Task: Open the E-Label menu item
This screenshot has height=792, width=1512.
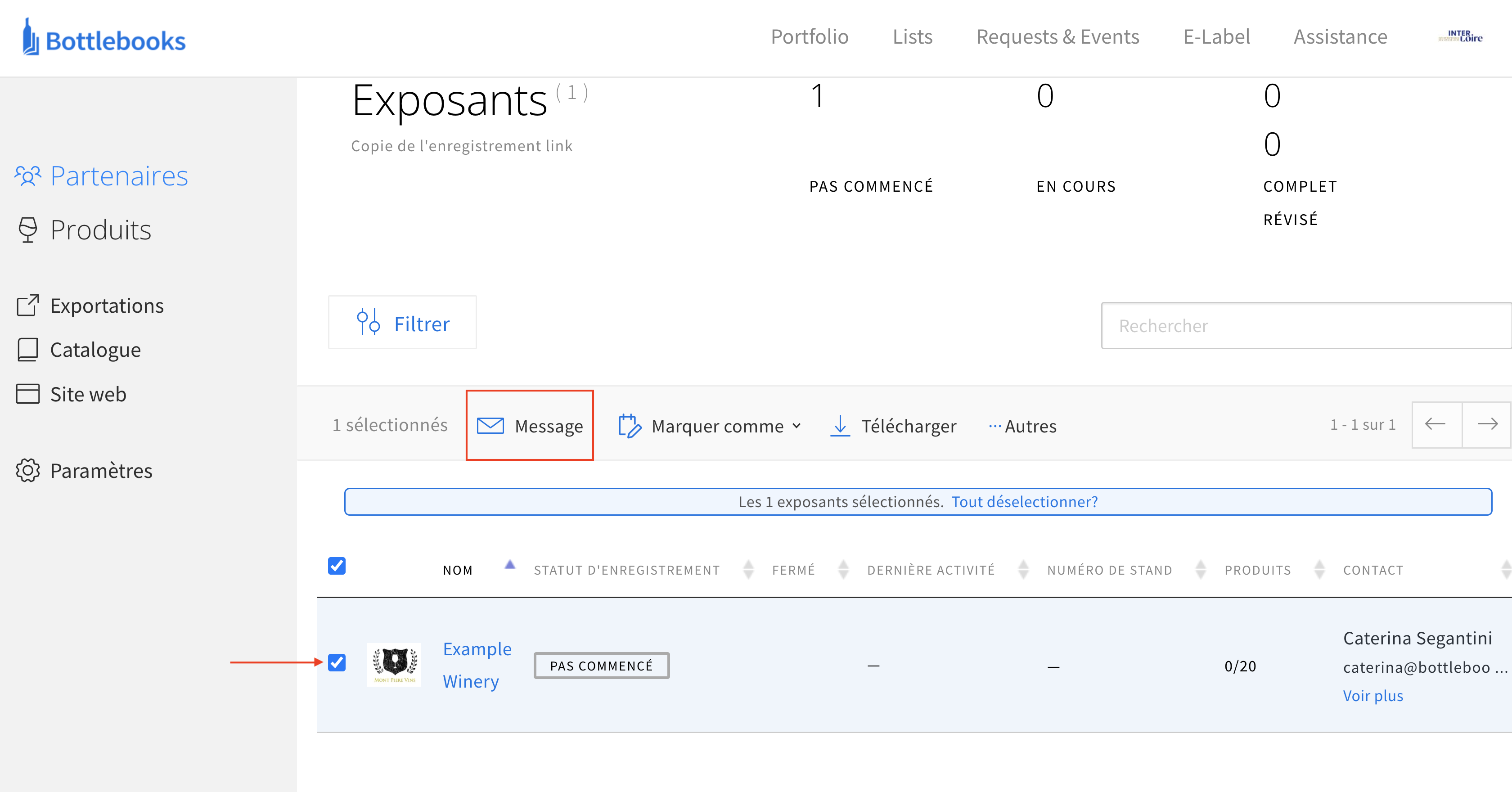Action: [1216, 36]
